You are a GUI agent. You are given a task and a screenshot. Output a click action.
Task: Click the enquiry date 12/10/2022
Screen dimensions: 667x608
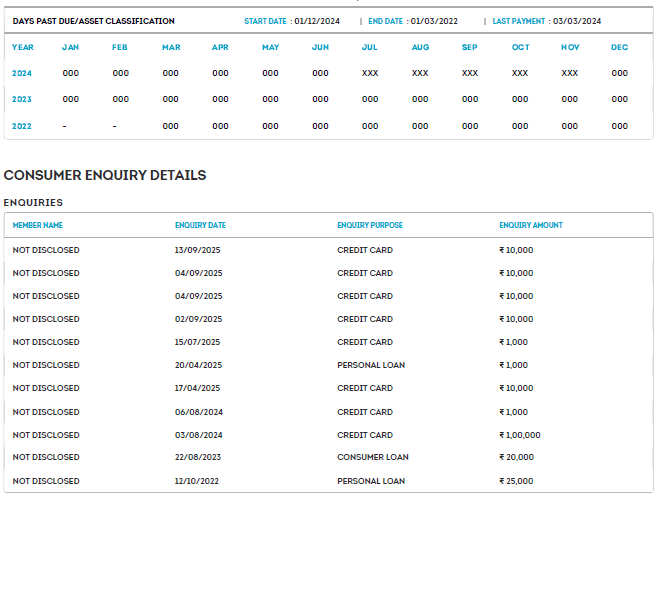pyautogui.click(x=198, y=481)
